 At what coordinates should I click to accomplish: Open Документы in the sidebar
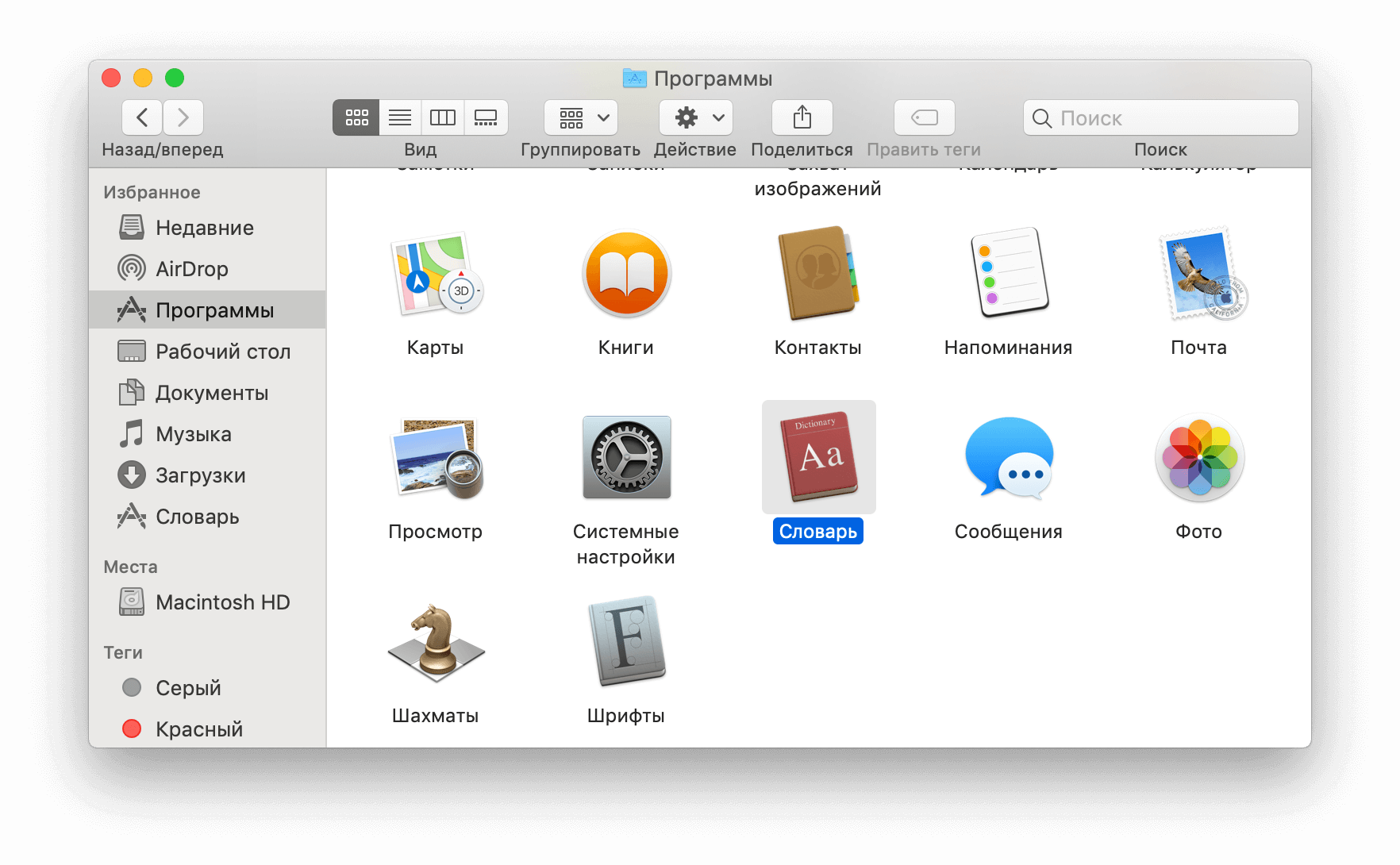click(207, 393)
